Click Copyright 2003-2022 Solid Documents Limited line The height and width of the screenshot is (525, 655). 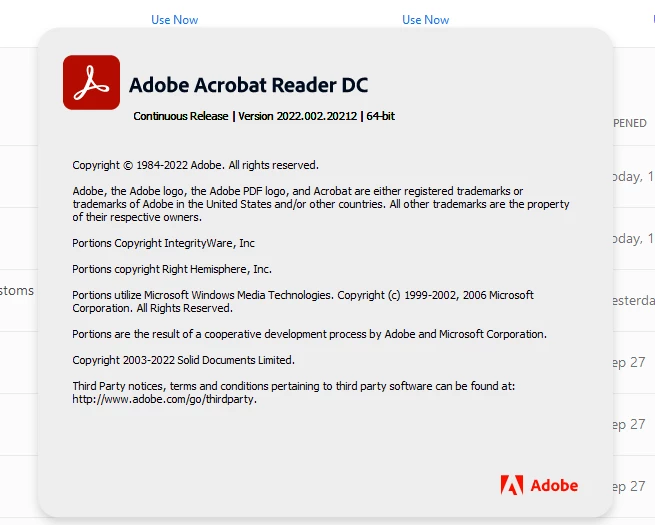click(183, 360)
